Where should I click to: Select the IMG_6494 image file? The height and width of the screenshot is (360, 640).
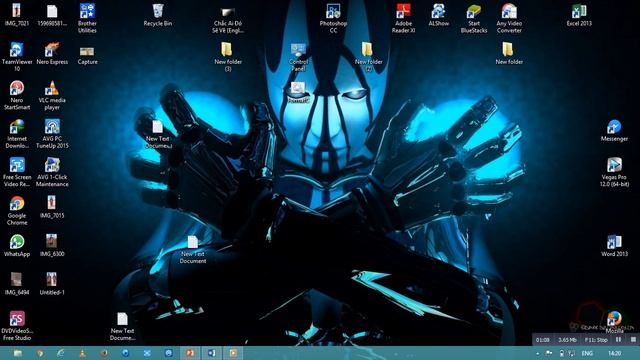coord(17,283)
